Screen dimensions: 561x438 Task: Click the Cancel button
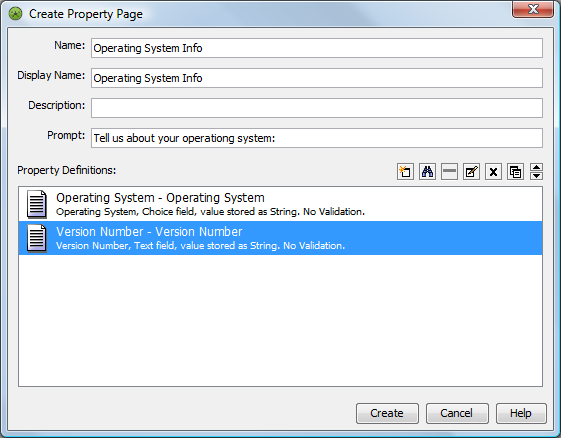coord(457,413)
